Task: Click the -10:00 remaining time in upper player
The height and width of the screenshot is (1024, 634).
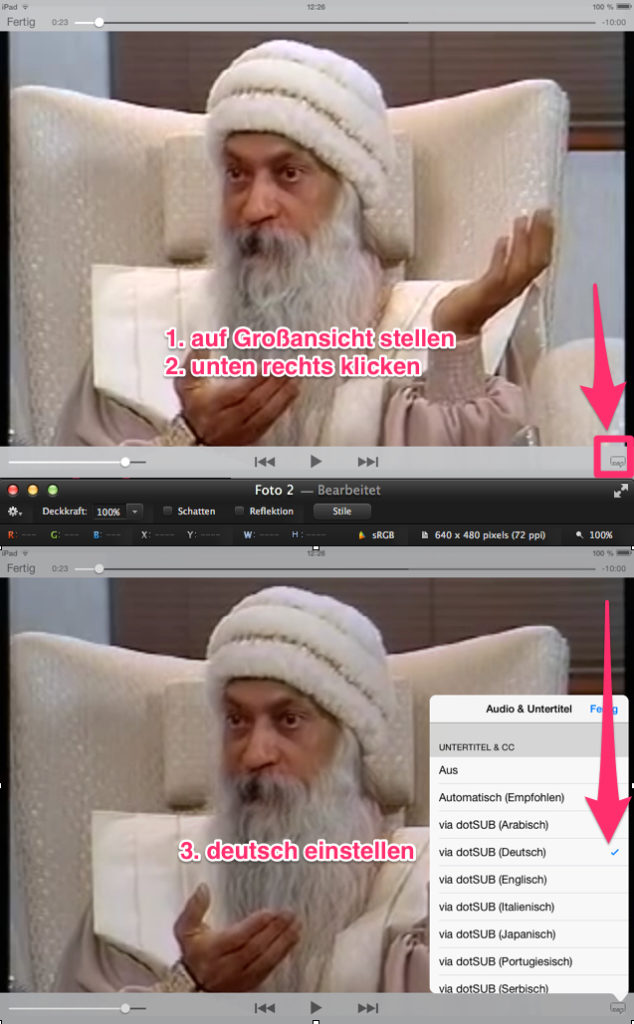Action: tap(614, 22)
